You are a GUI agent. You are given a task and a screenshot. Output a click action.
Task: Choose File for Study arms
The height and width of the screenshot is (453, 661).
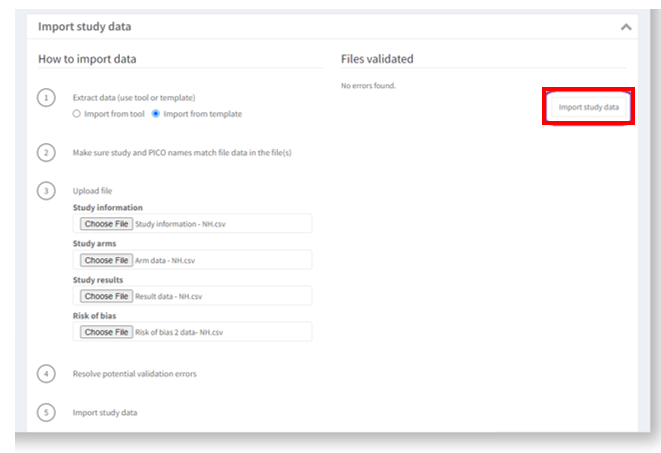105,260
